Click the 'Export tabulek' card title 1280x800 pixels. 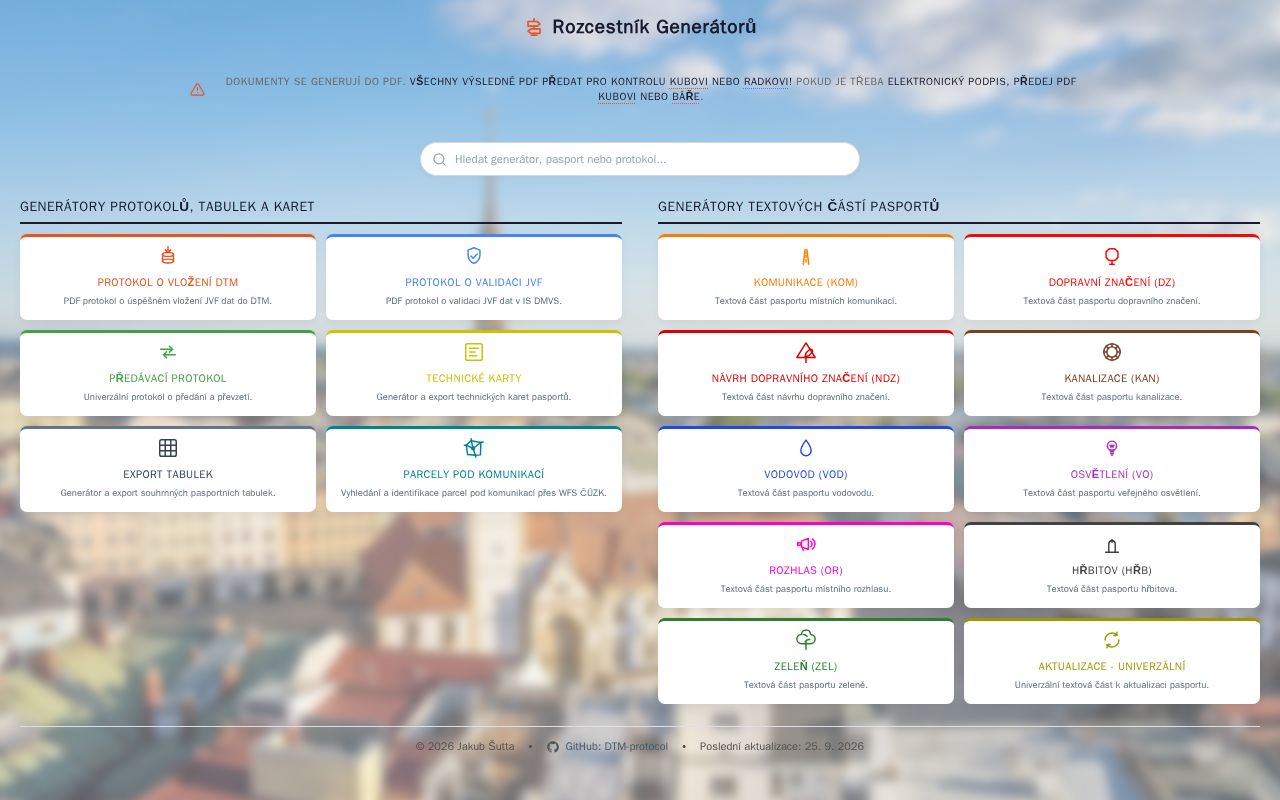coord(168,474)
